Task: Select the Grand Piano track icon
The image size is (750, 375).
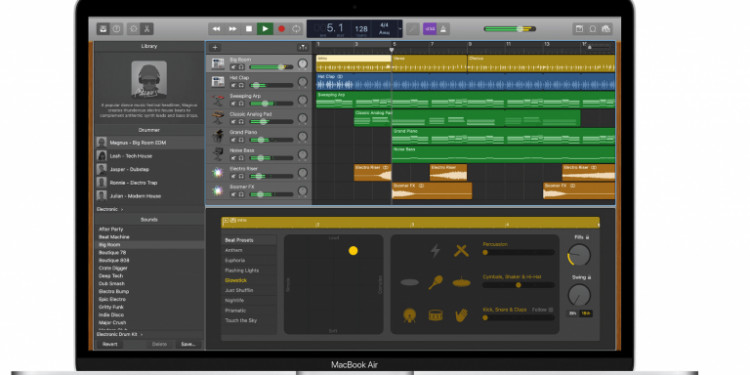Action: 218,136
